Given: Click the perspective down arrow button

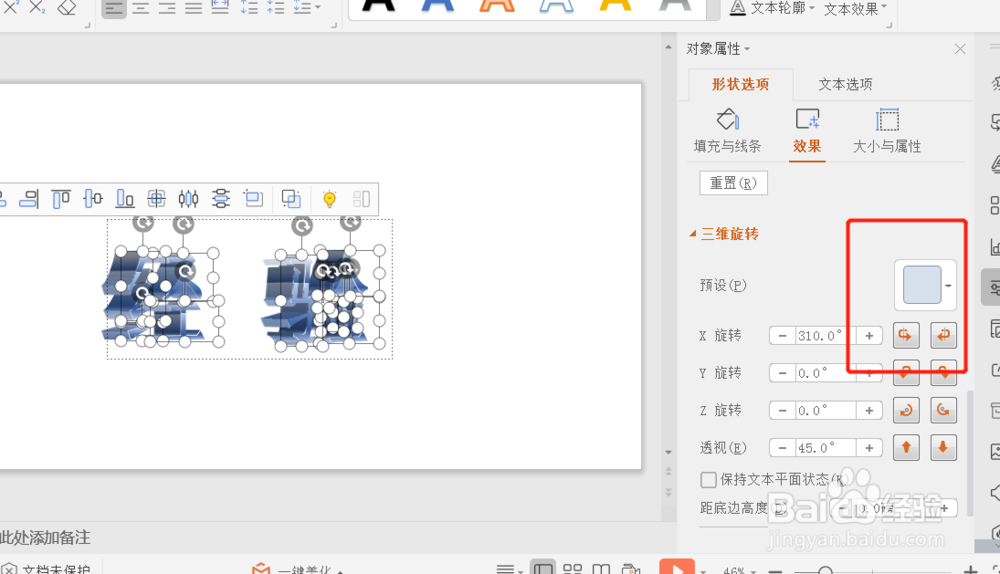Looking at the screenshot, I should pyautogui.click(x=943, y=448).
